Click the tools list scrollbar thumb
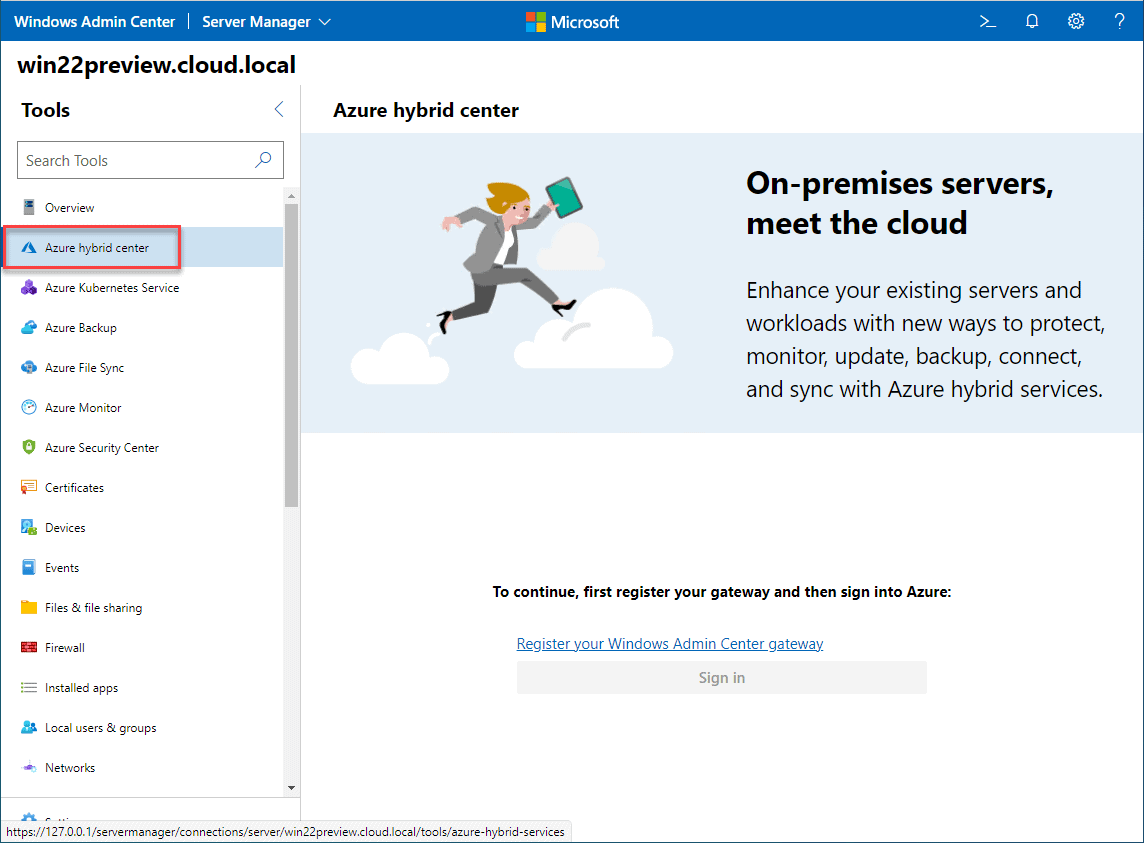The image size is (1144, 843). coord(291,355)
